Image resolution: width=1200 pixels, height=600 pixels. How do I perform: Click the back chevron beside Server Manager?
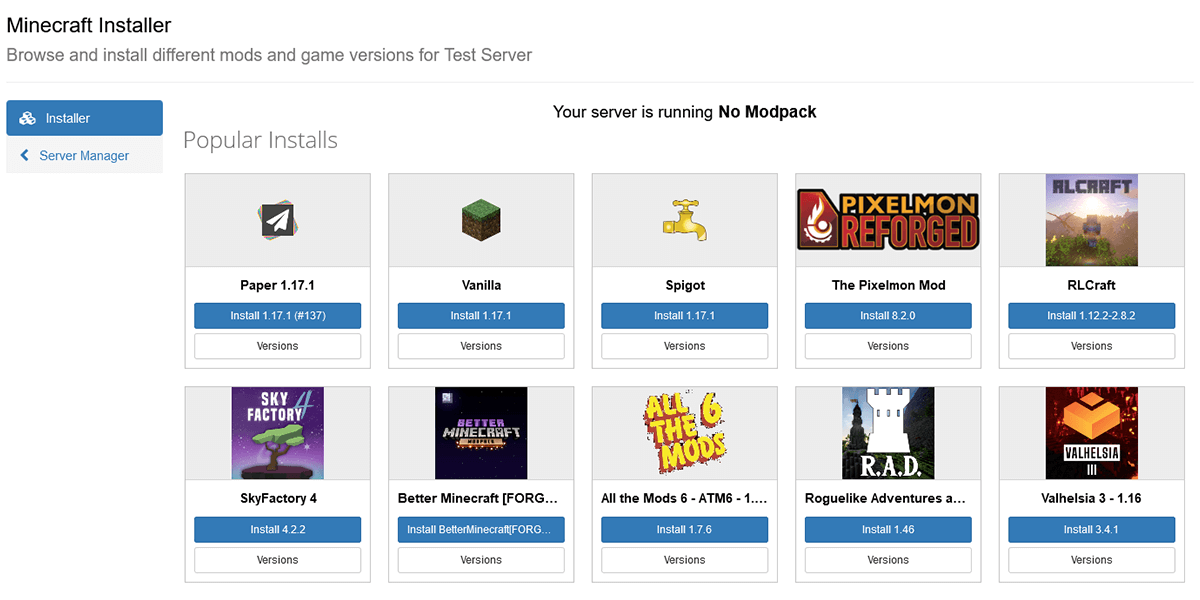(25, 156)
